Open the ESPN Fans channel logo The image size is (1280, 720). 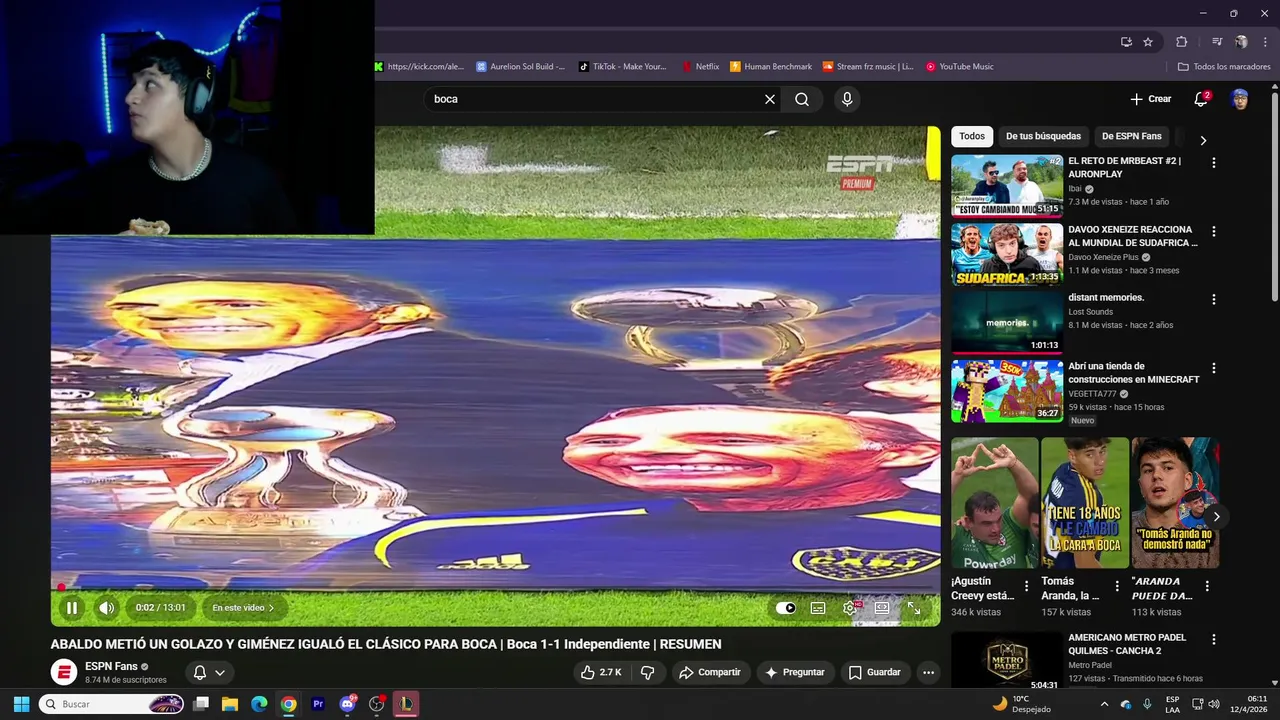pyautogui.click(x=64, y=672)
